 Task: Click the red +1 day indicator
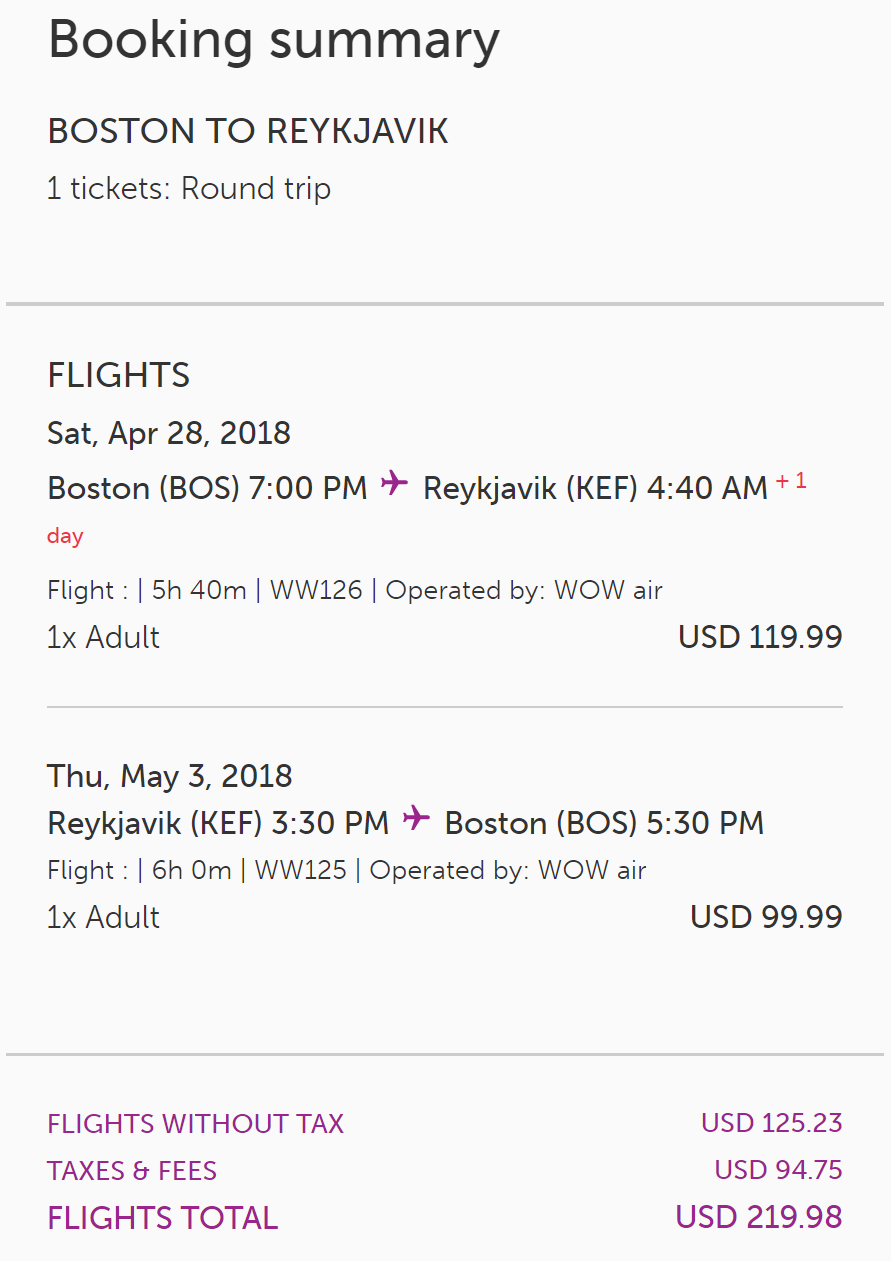pyautogui.click(x=790, y=483)
